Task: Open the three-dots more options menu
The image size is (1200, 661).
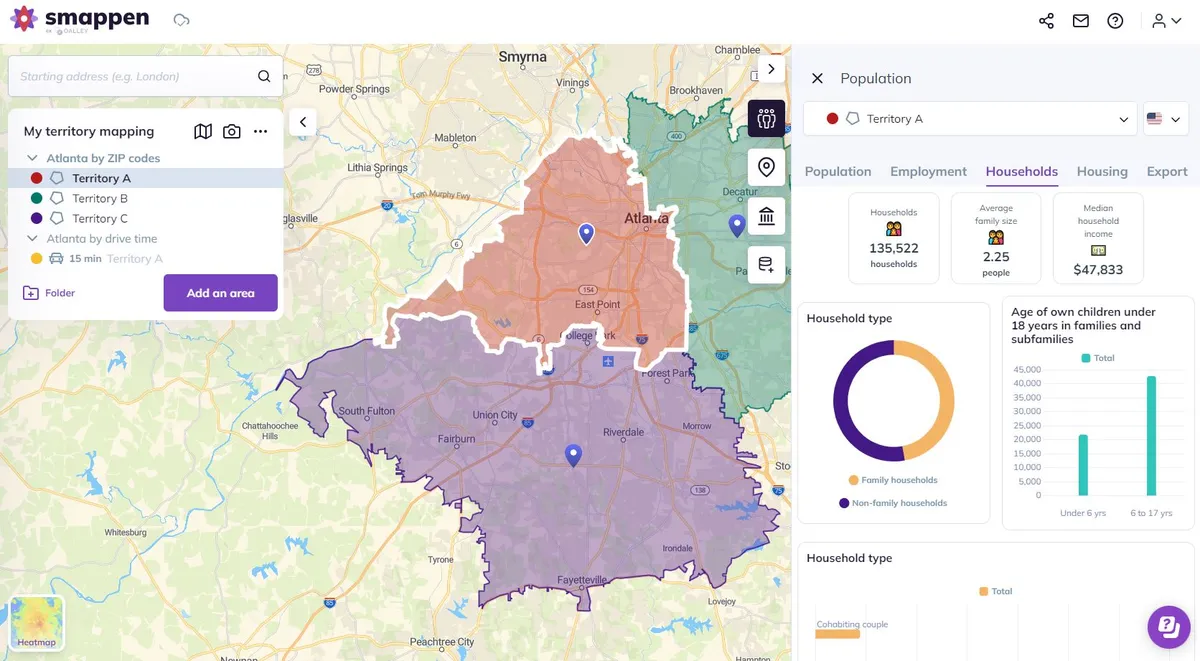Action: (x=261, y=131)
